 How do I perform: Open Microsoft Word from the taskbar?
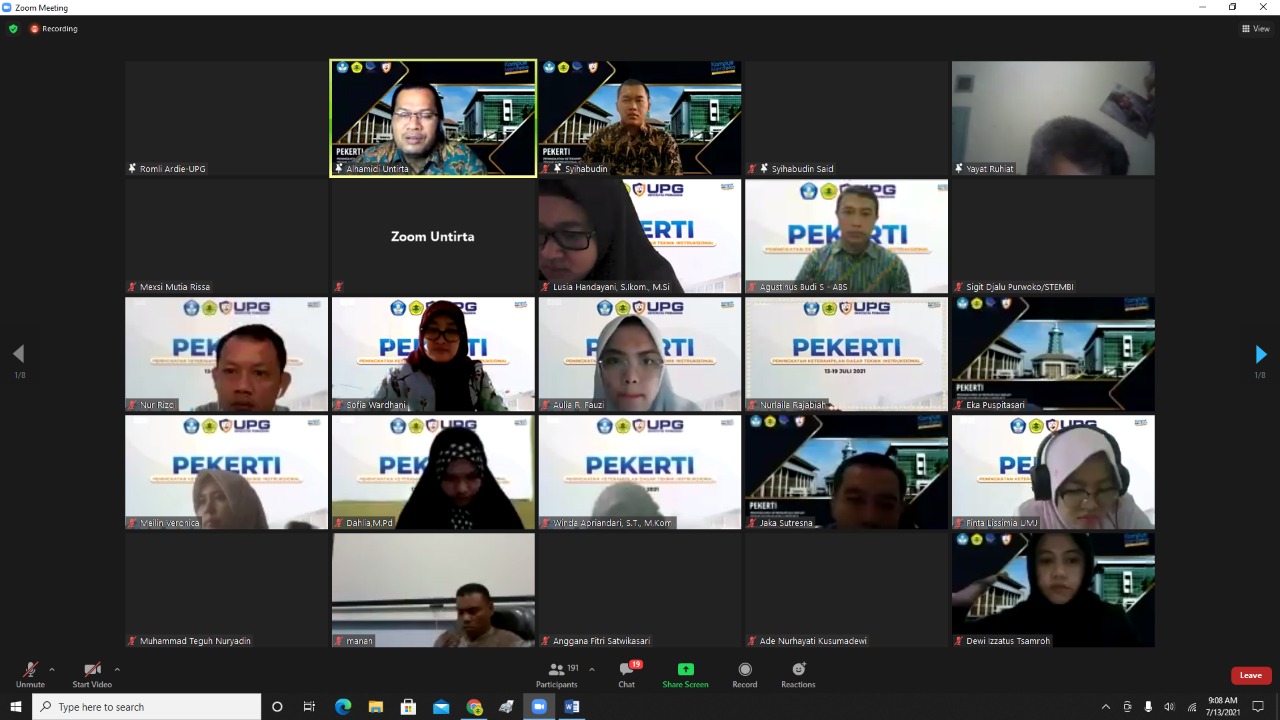(572, 707)
